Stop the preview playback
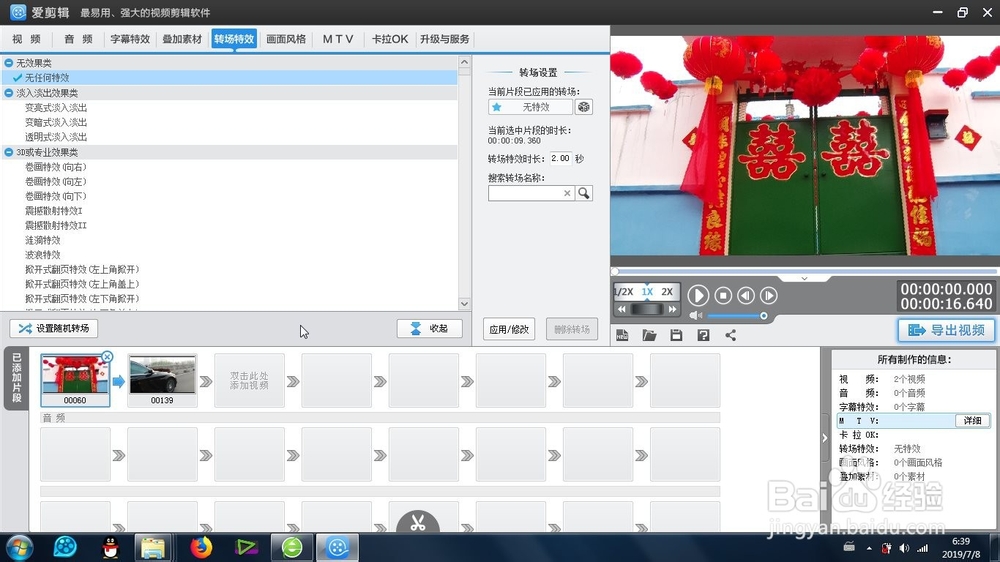Viewport: 1000px width, 562px height. (723, 295)
